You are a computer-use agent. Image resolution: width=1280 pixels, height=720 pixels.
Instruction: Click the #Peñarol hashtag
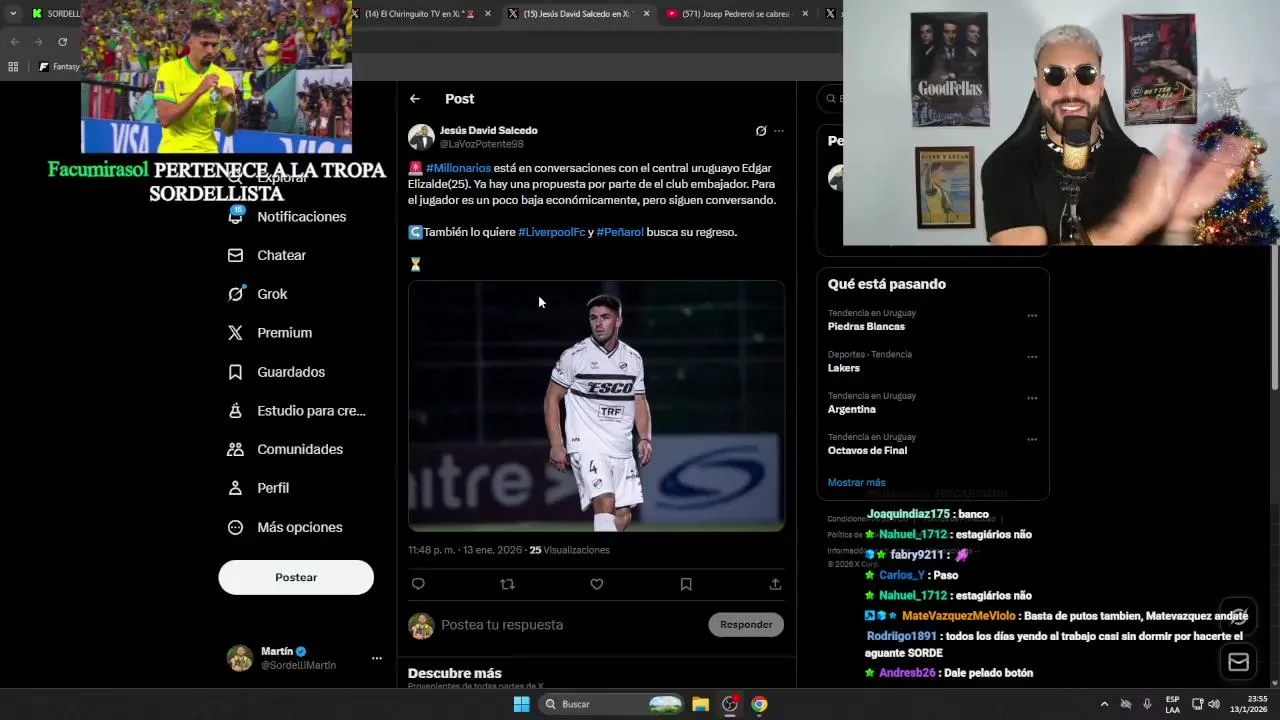[620, 232]
